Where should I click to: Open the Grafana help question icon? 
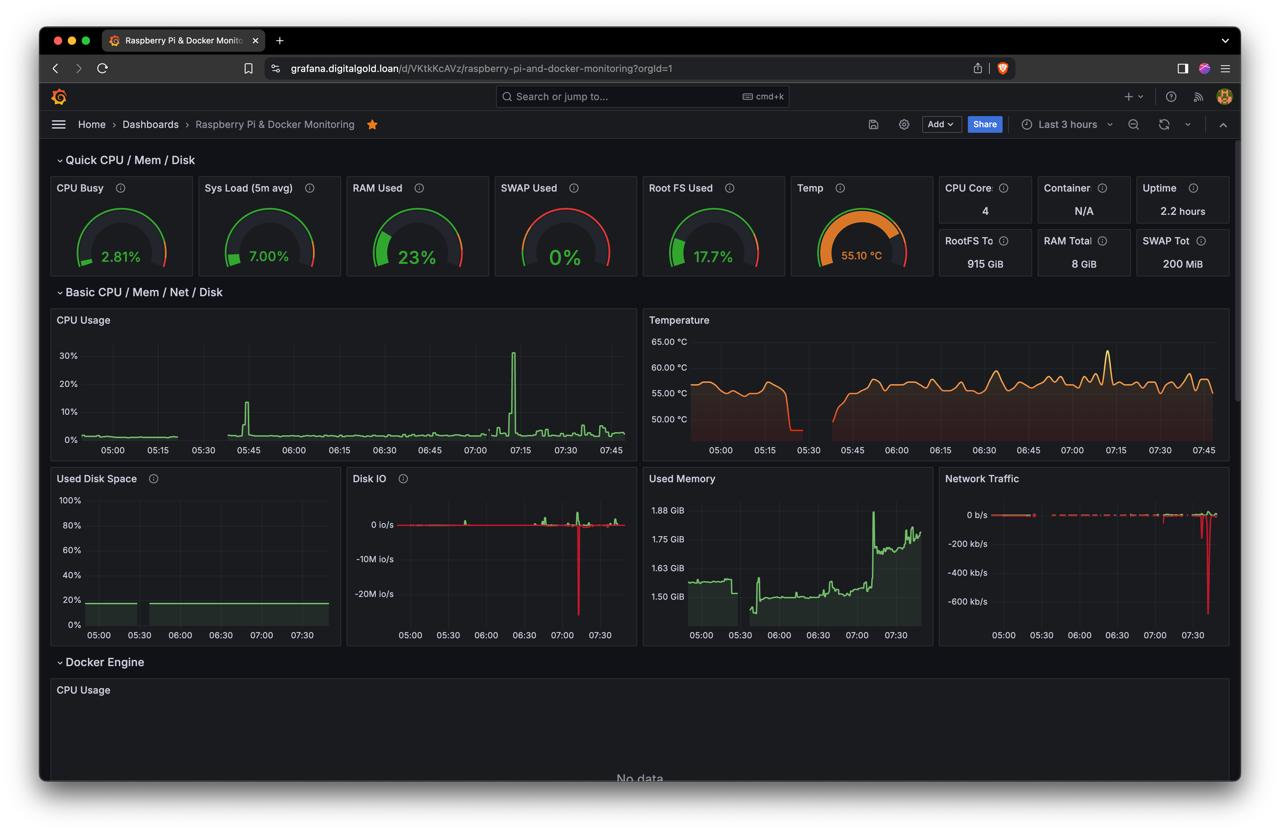pos(1171,96)
